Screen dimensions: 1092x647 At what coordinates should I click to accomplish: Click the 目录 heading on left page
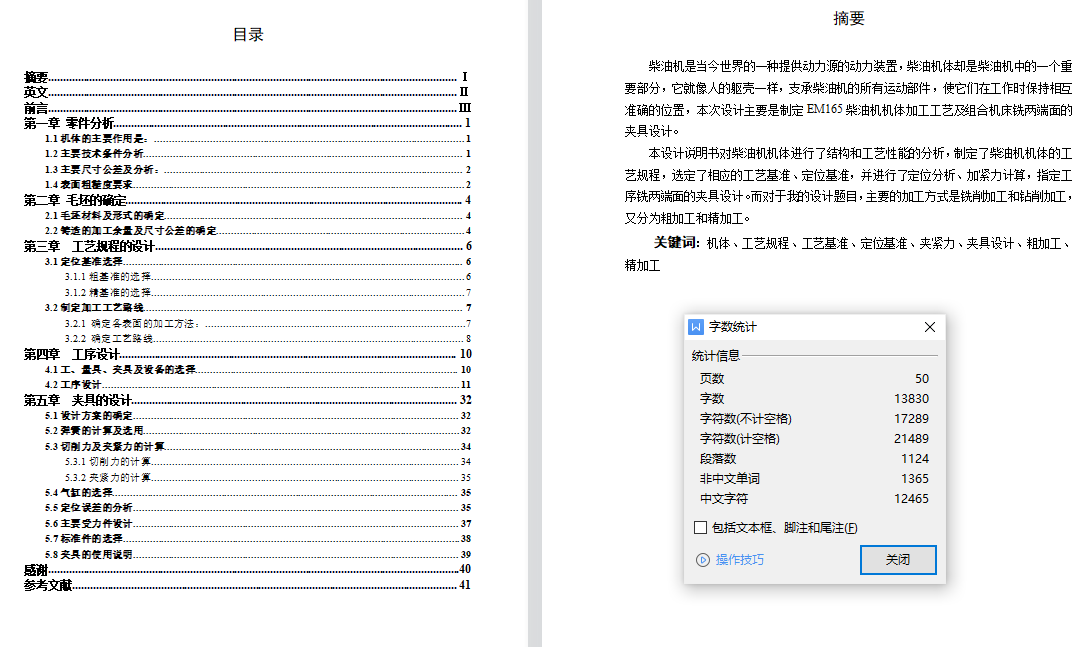tap(248, 35)
